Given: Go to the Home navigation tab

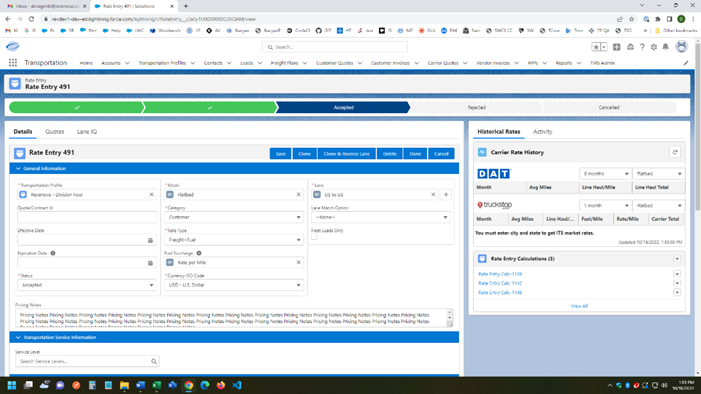Looking at the screenshot, I should click(x=86, y=63).
